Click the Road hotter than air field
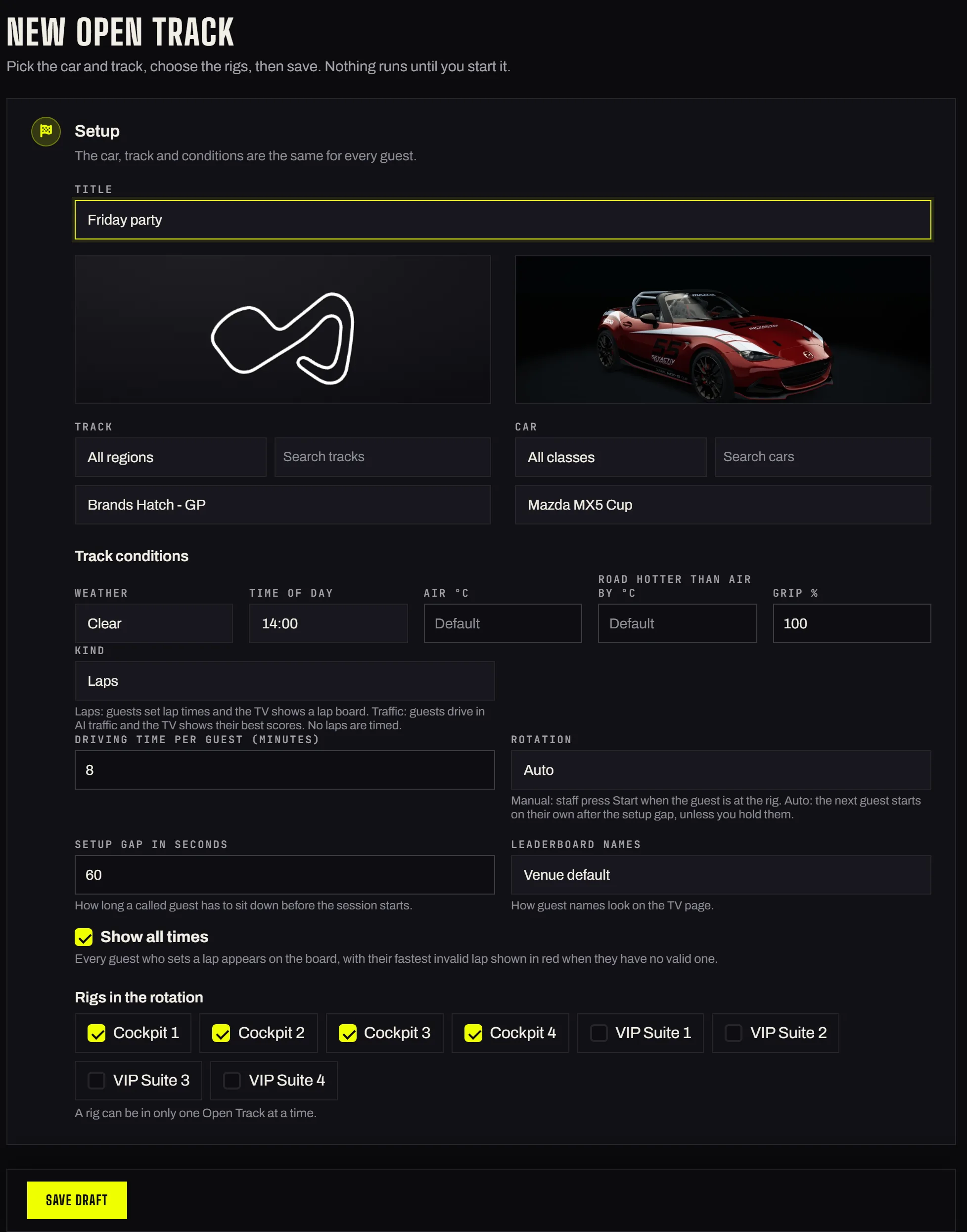Screen dimensions: 967x1232 click(x=677, y=623)
